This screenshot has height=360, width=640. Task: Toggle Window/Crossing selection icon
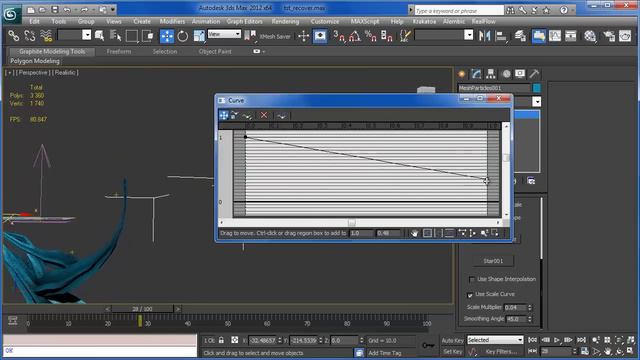click(148, 36)
